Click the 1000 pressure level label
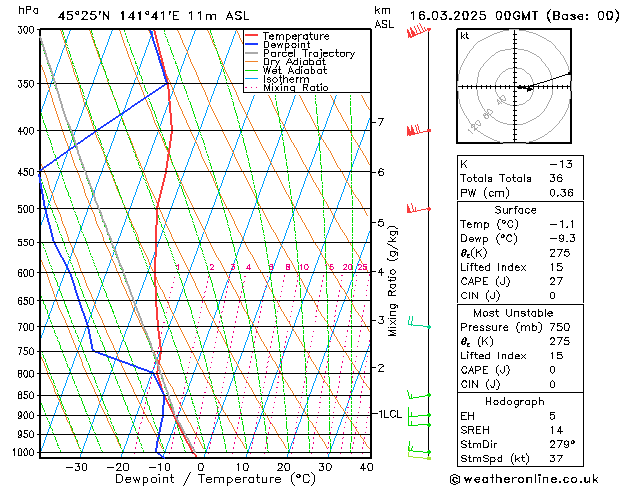 pos(25,452)
